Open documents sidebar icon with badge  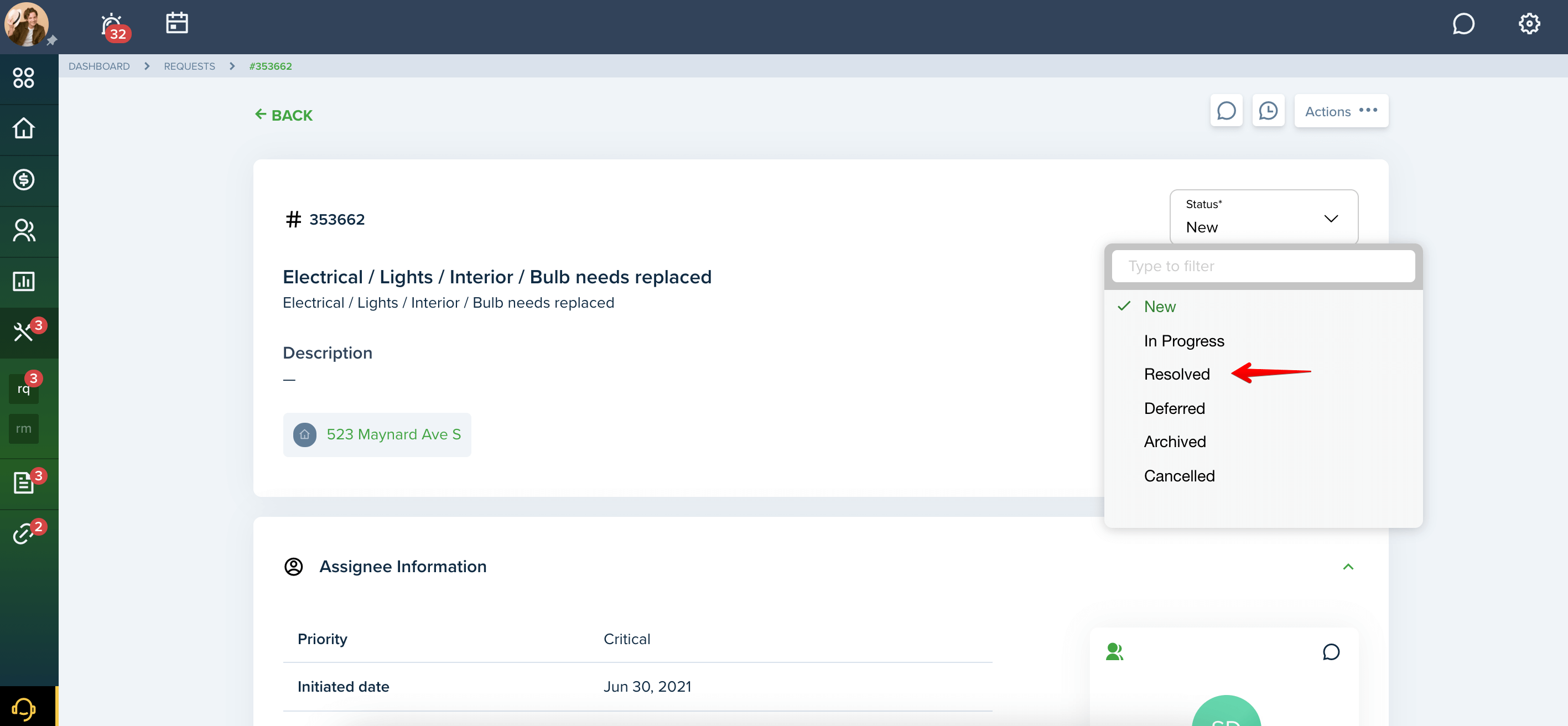(x=24, y=482)
